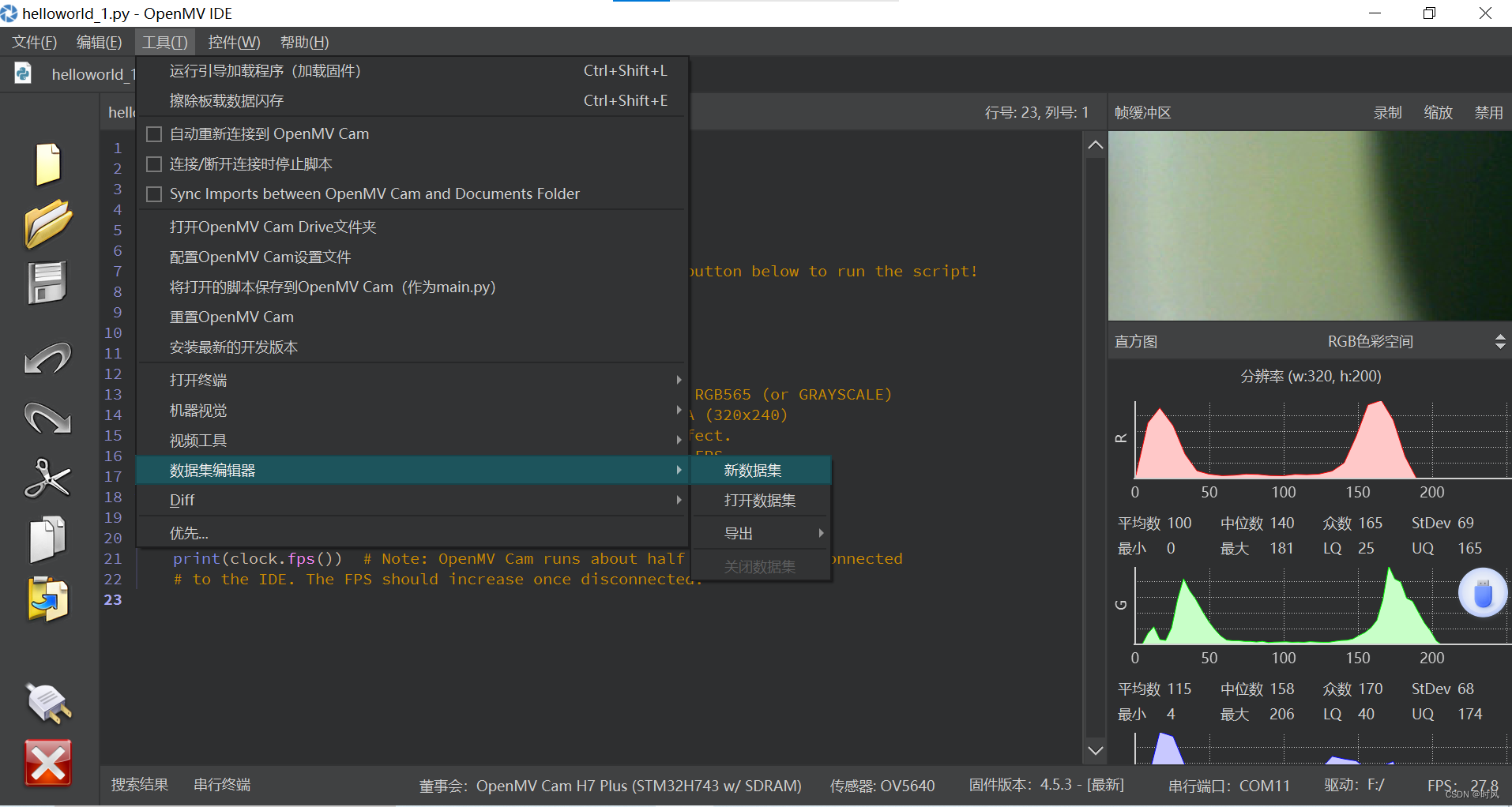Undo the last edit with the back arrow

(x=47, y=358)
